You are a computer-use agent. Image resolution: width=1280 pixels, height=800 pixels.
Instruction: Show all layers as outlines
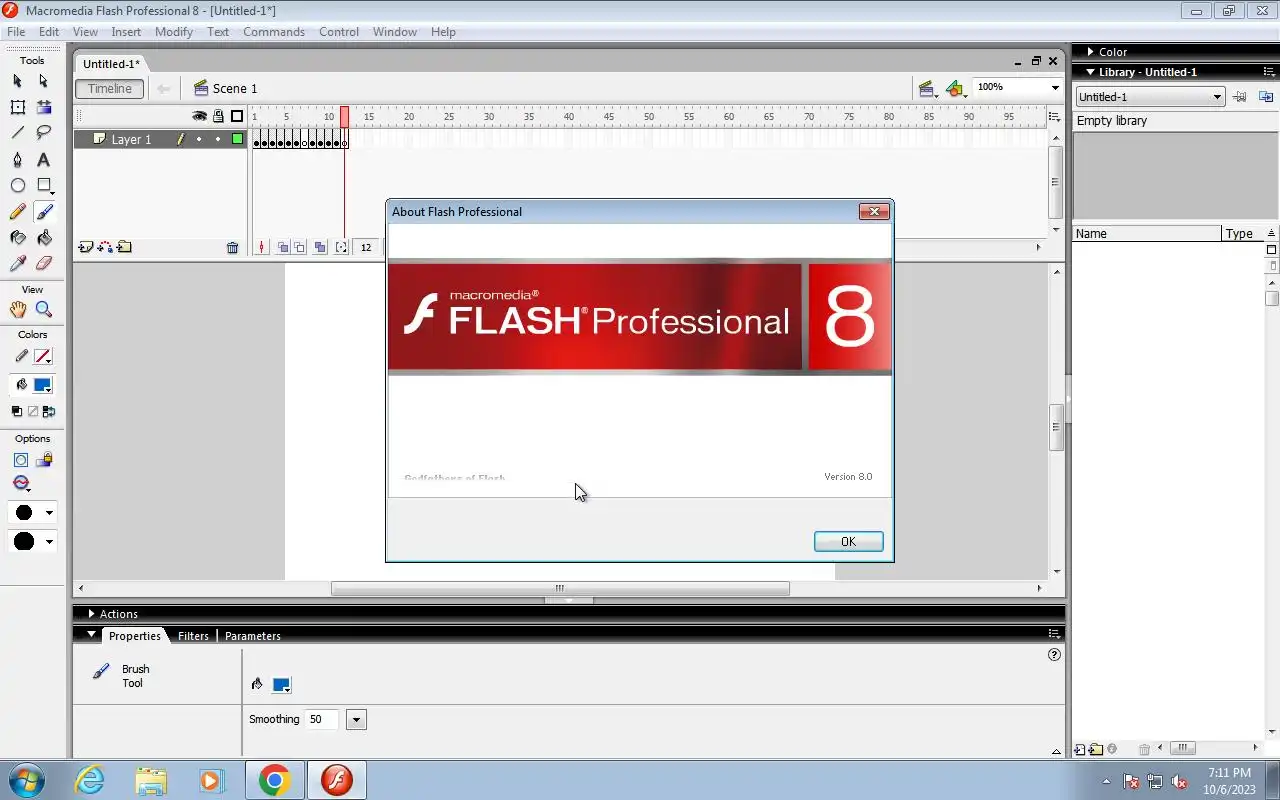[237, 116]
